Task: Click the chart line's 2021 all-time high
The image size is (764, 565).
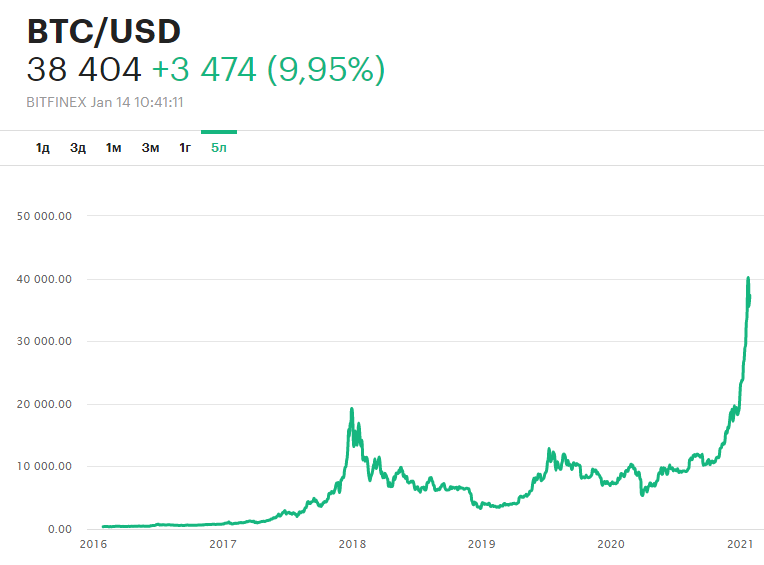Action: coord(748,279)
